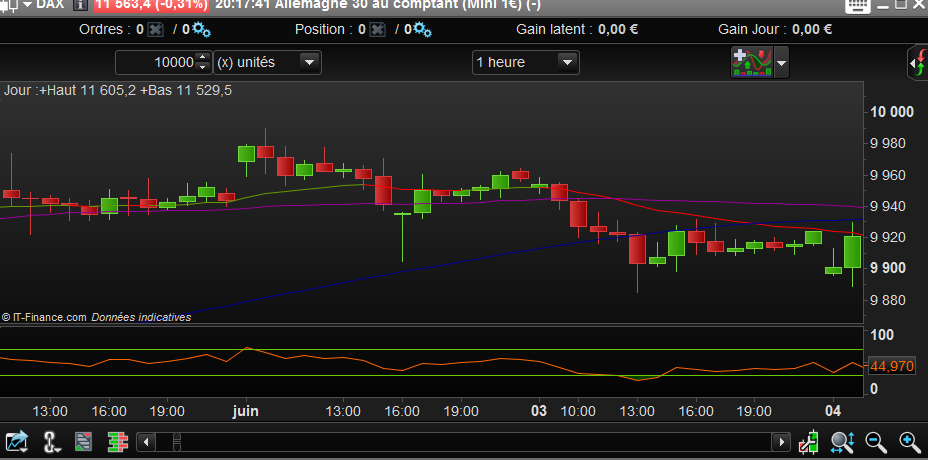Zoom in the chart with plus magnifier
The width and height of the screenshot is (928, 460).
coord(910,442)
